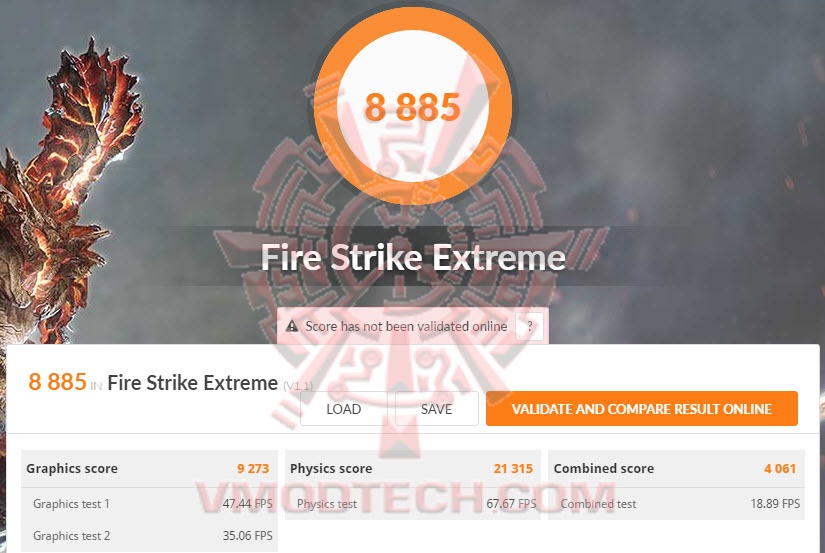Select the Physics score header row
Viewport: 825px width, 553px height.
[x=412, y=468]
